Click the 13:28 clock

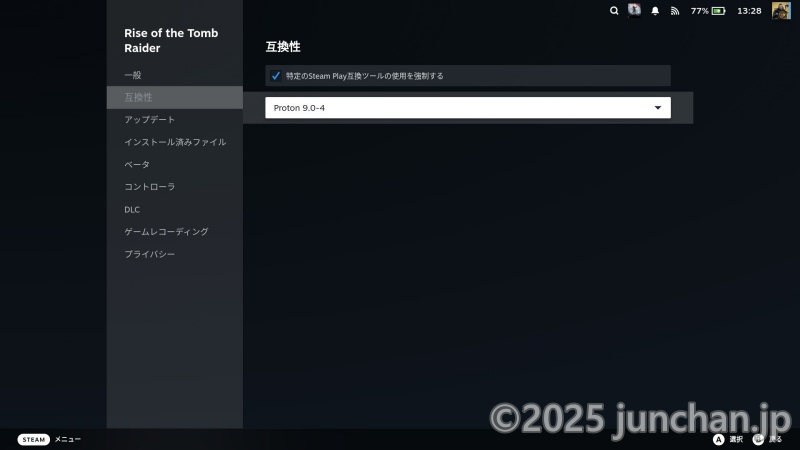tap(749, 11)
